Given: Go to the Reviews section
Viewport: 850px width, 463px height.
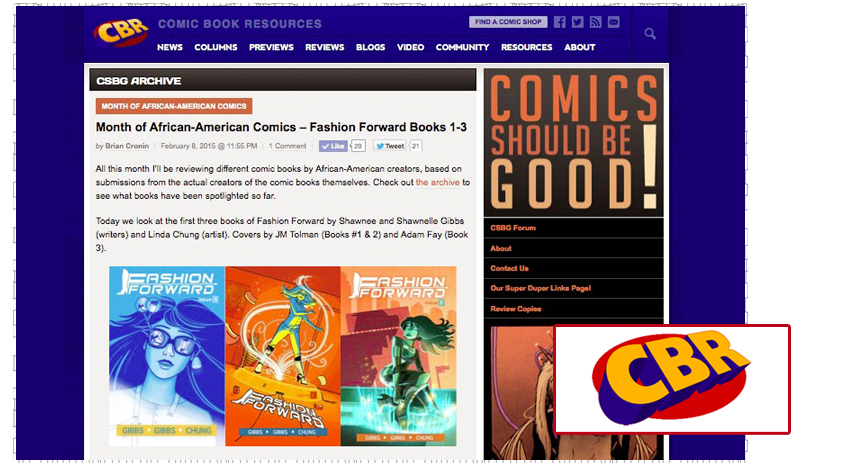Looking at the screenshot, I should coord(324,47).
